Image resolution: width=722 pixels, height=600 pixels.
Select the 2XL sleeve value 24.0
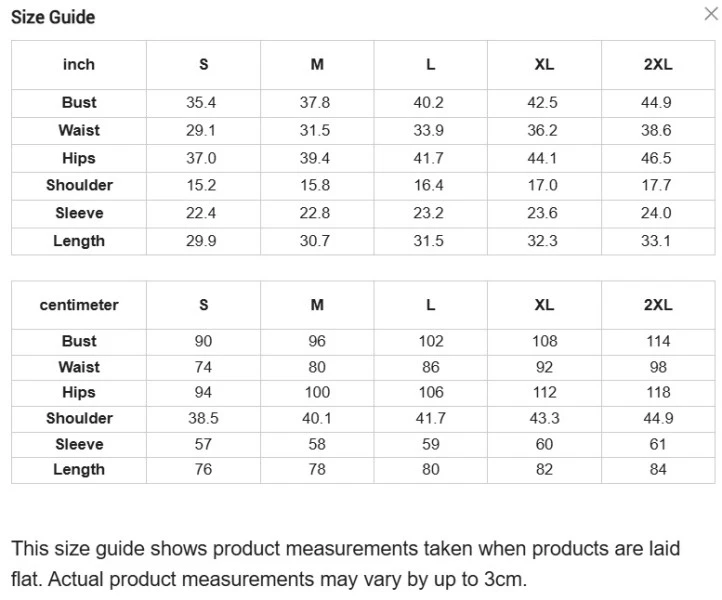(658, 213)
